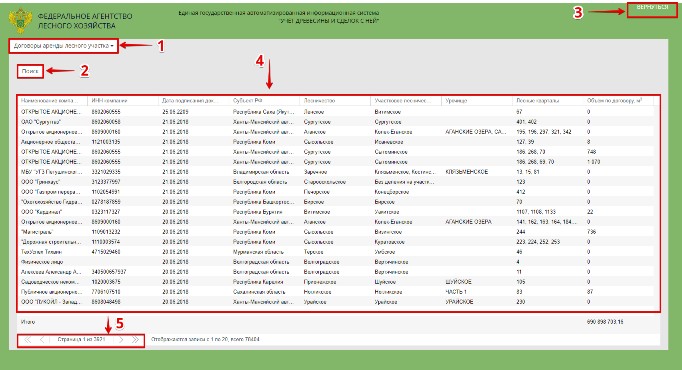Click the 'Мурманская область' cell
Image resolution: width=682 pixels, height=370 pixels.
pos(258,252)
